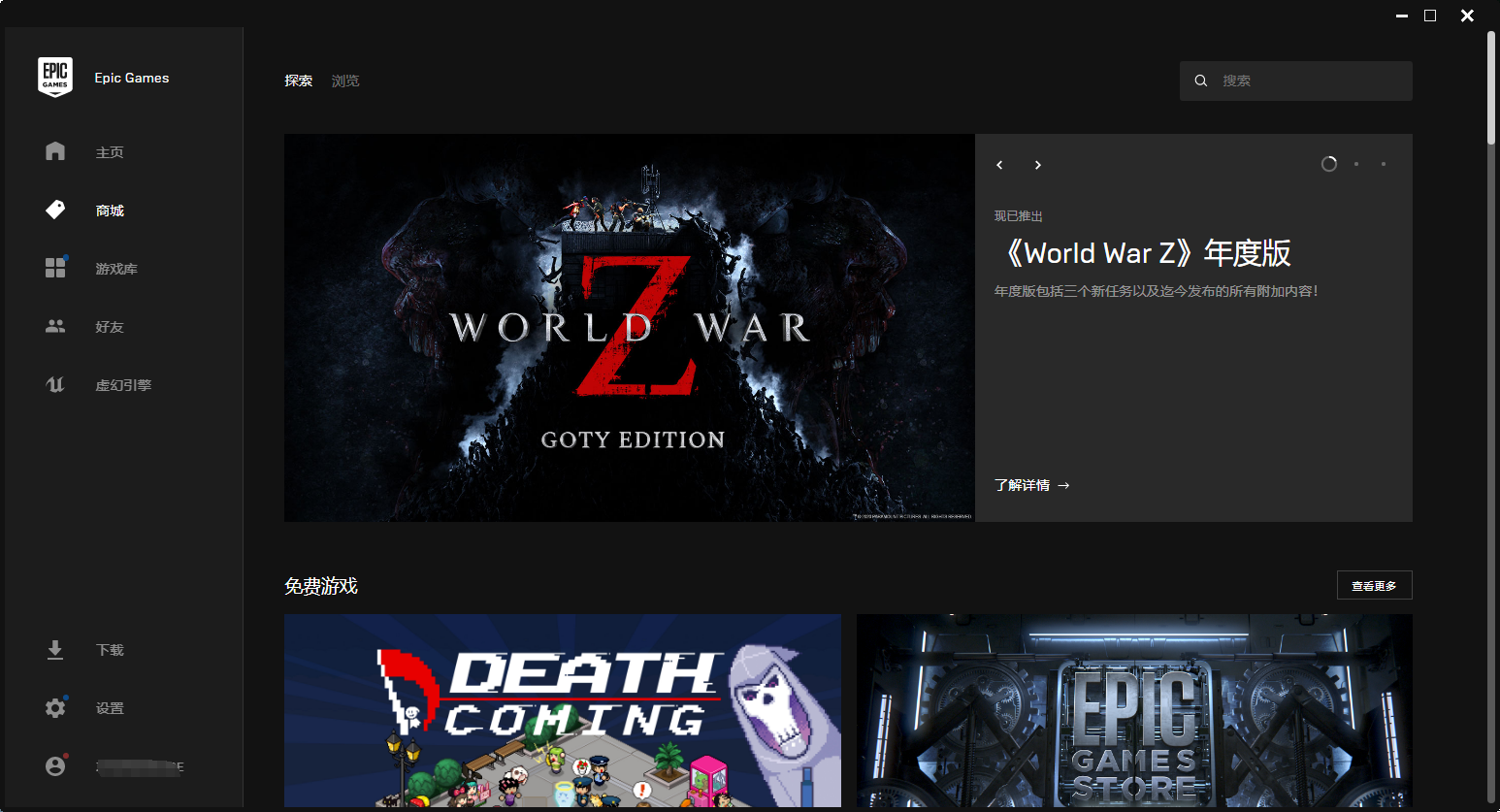Click the user account avatar icon
The image size is (1500, 812).
click(x=55, y=765)
